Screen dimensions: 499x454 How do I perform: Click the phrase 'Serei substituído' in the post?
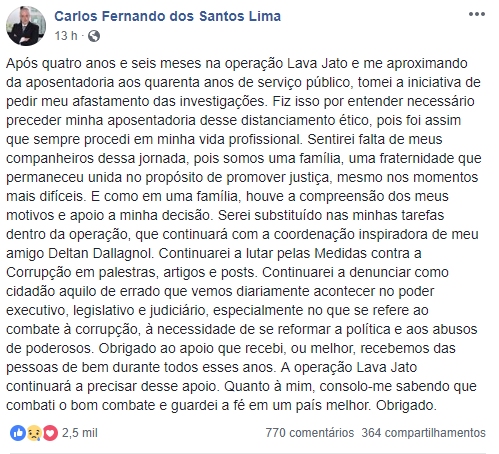pos(270,215)
